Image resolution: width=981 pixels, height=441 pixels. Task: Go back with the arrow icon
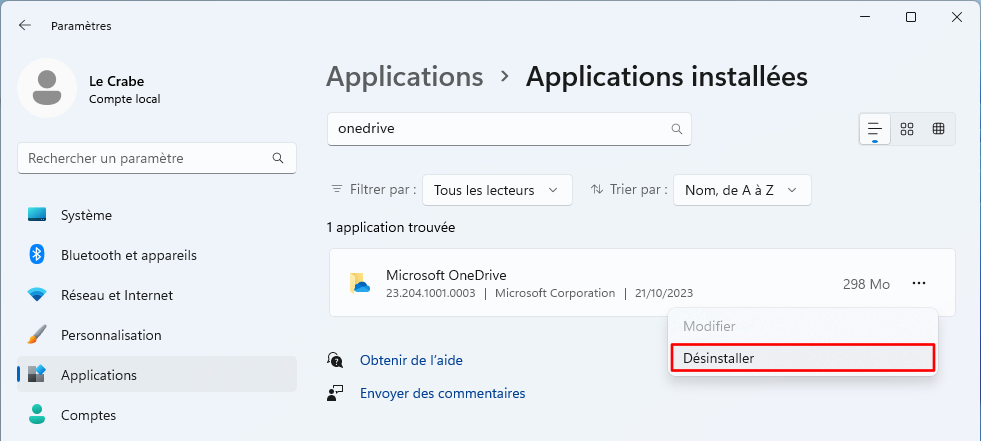point(24,26)
